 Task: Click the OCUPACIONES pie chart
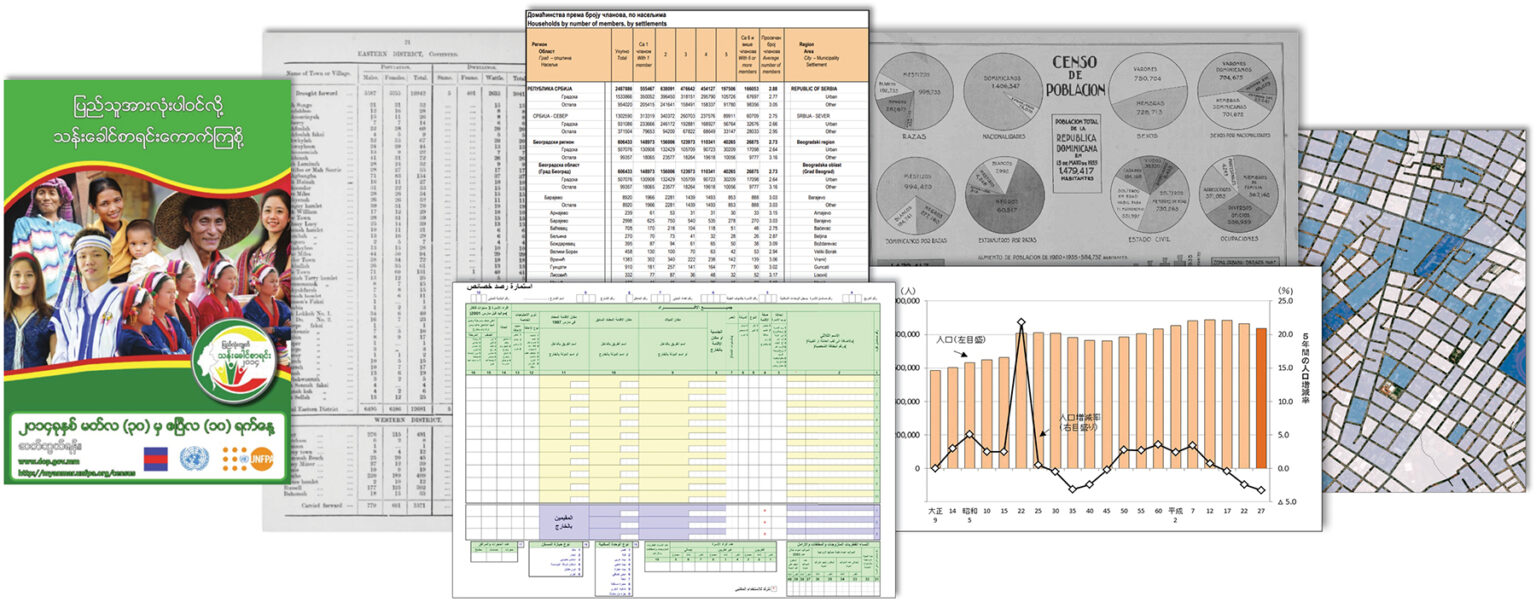pos(1239,194)
